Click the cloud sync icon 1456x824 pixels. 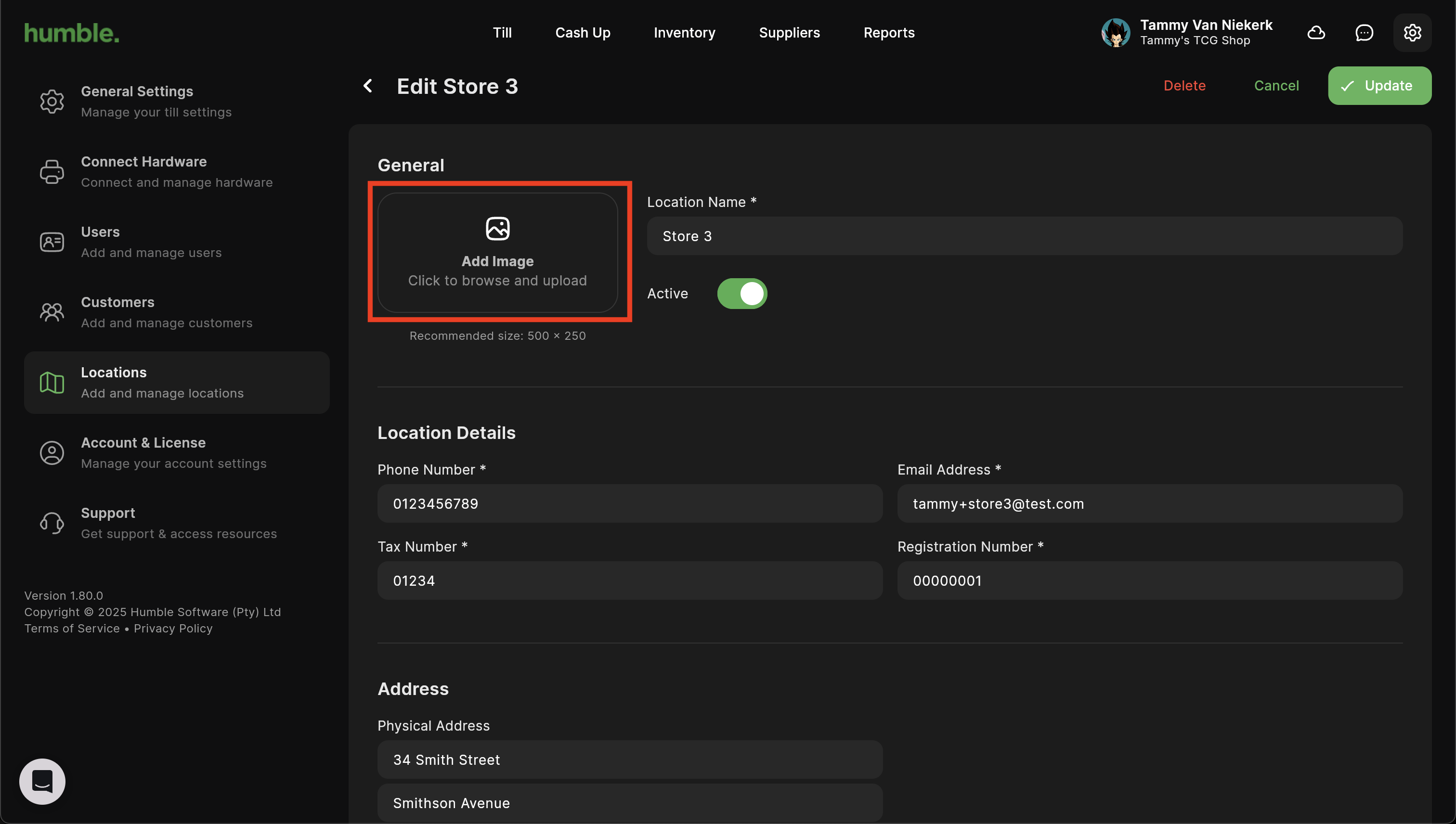click(1315, 33)
